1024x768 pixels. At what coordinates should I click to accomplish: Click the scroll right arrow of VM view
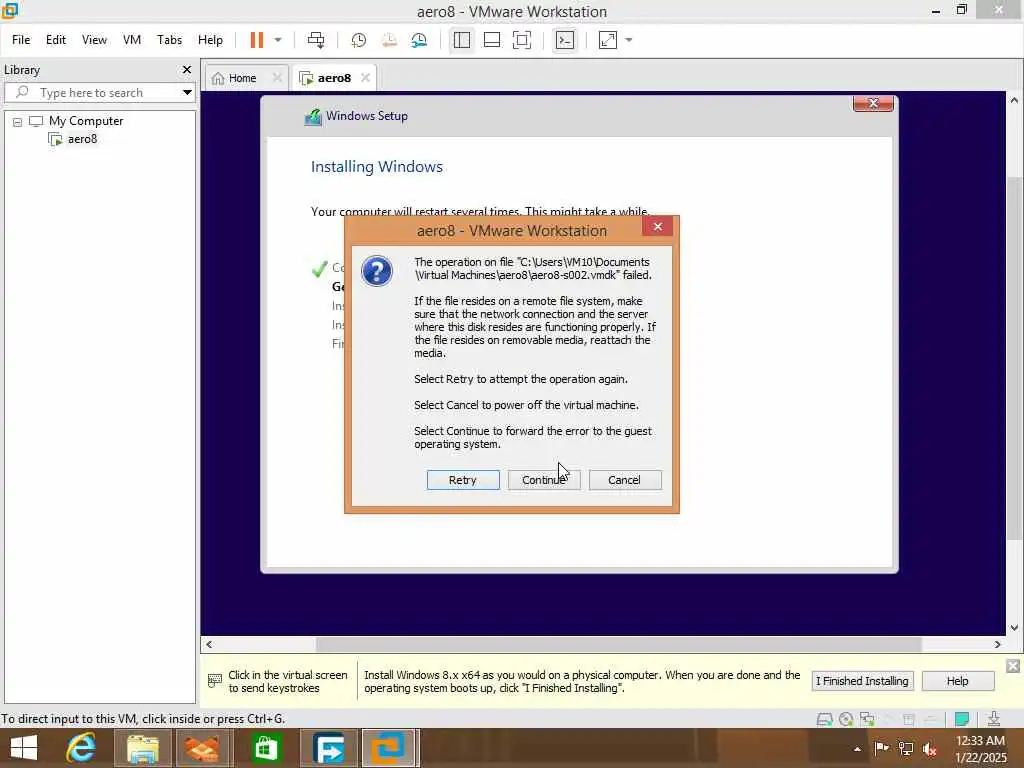(997, 645)
